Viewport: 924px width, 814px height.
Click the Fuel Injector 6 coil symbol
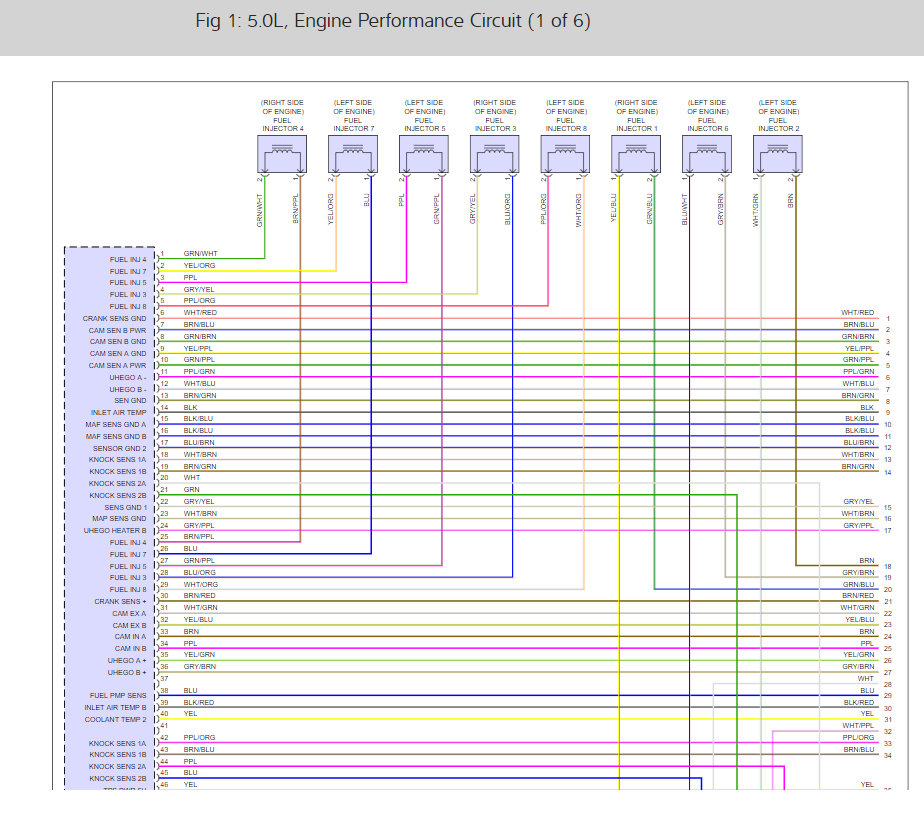pyautogui.click(x=707, y=154)
